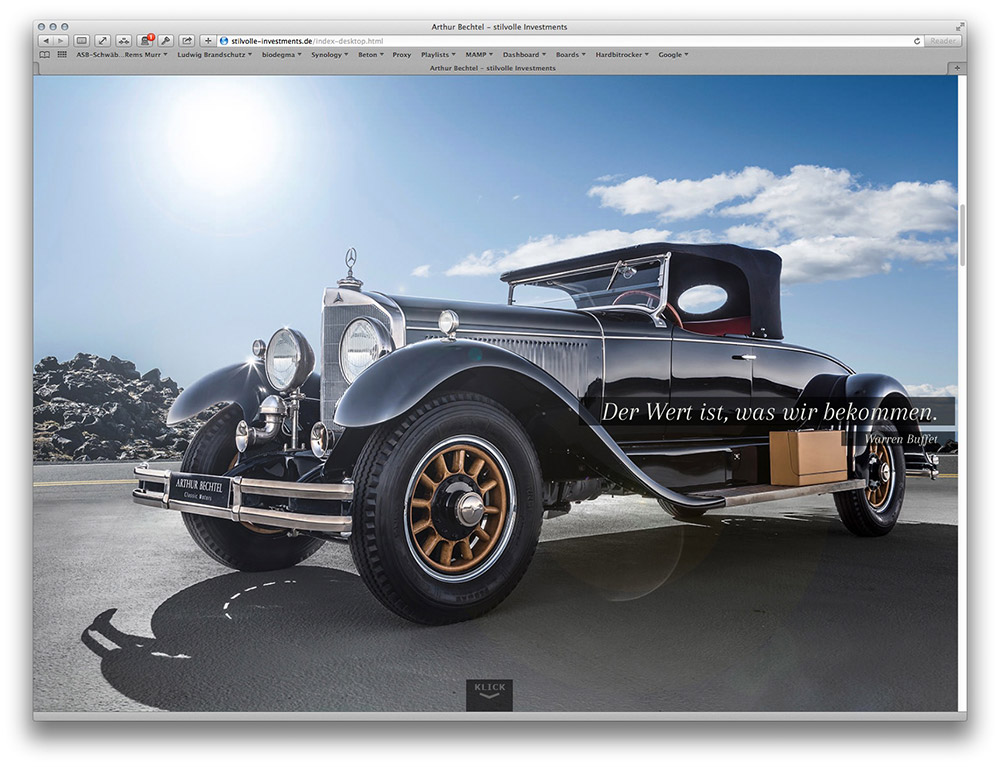Open Top Sites grid icon
The width and height of the screenshot is (1000, 767).
62,55
